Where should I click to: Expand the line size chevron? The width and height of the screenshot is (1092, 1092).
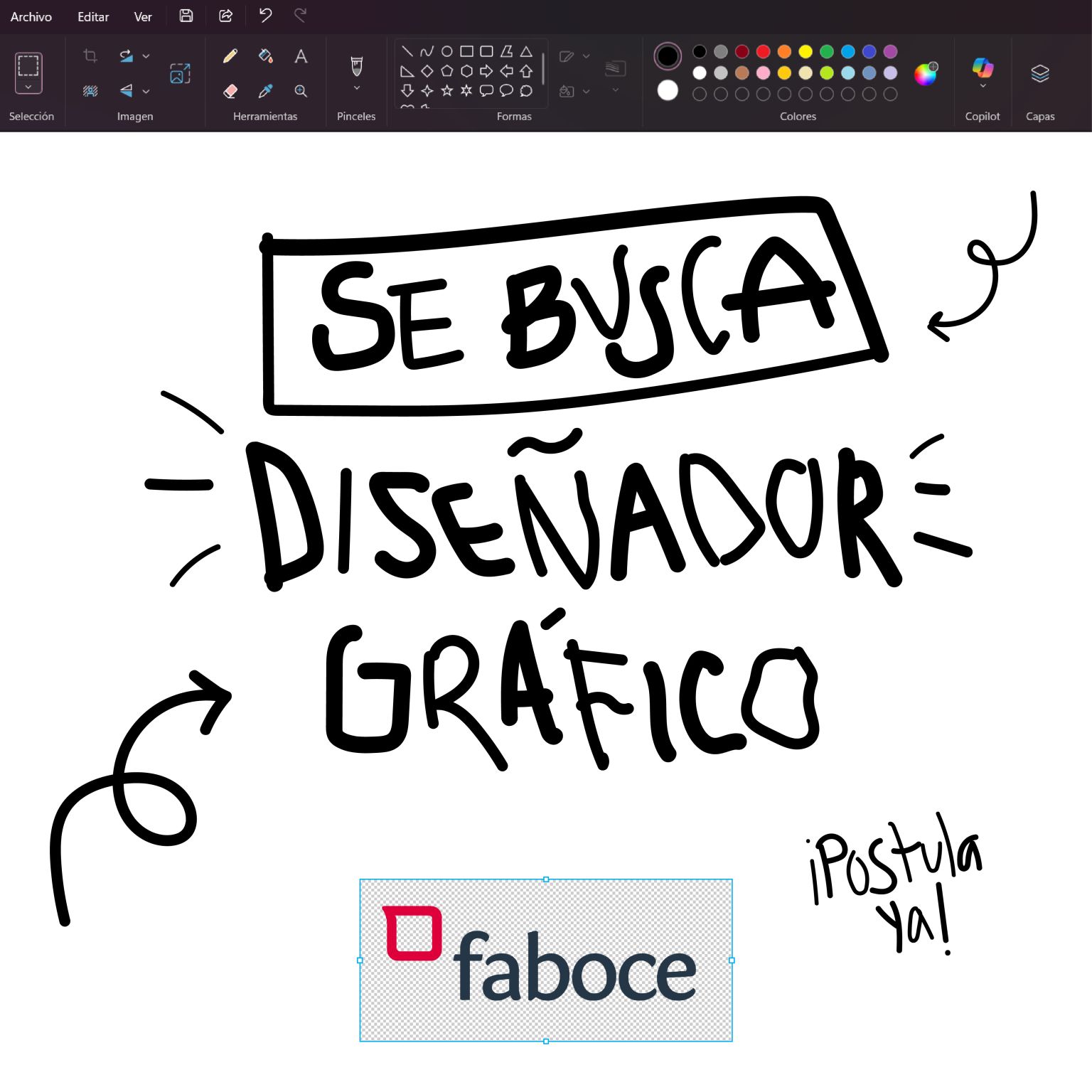click(616, 90)
